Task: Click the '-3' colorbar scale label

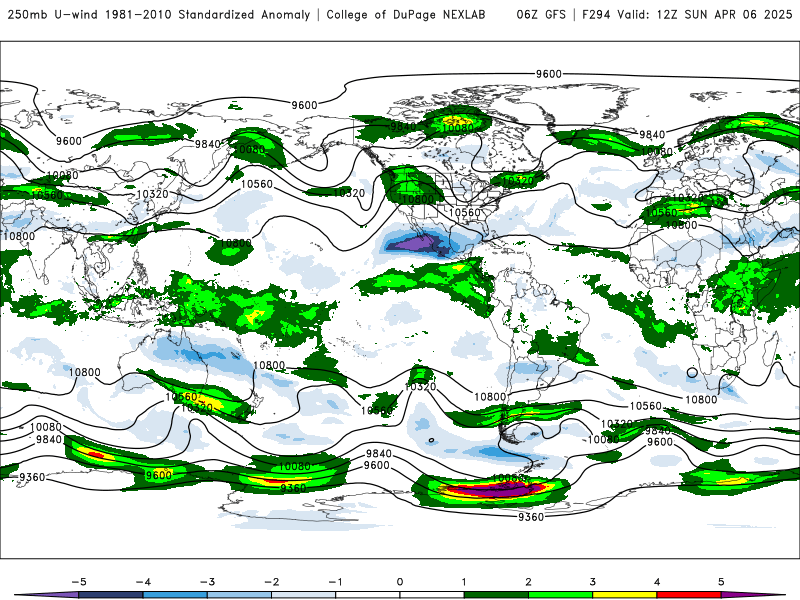Action: [207, 582]
